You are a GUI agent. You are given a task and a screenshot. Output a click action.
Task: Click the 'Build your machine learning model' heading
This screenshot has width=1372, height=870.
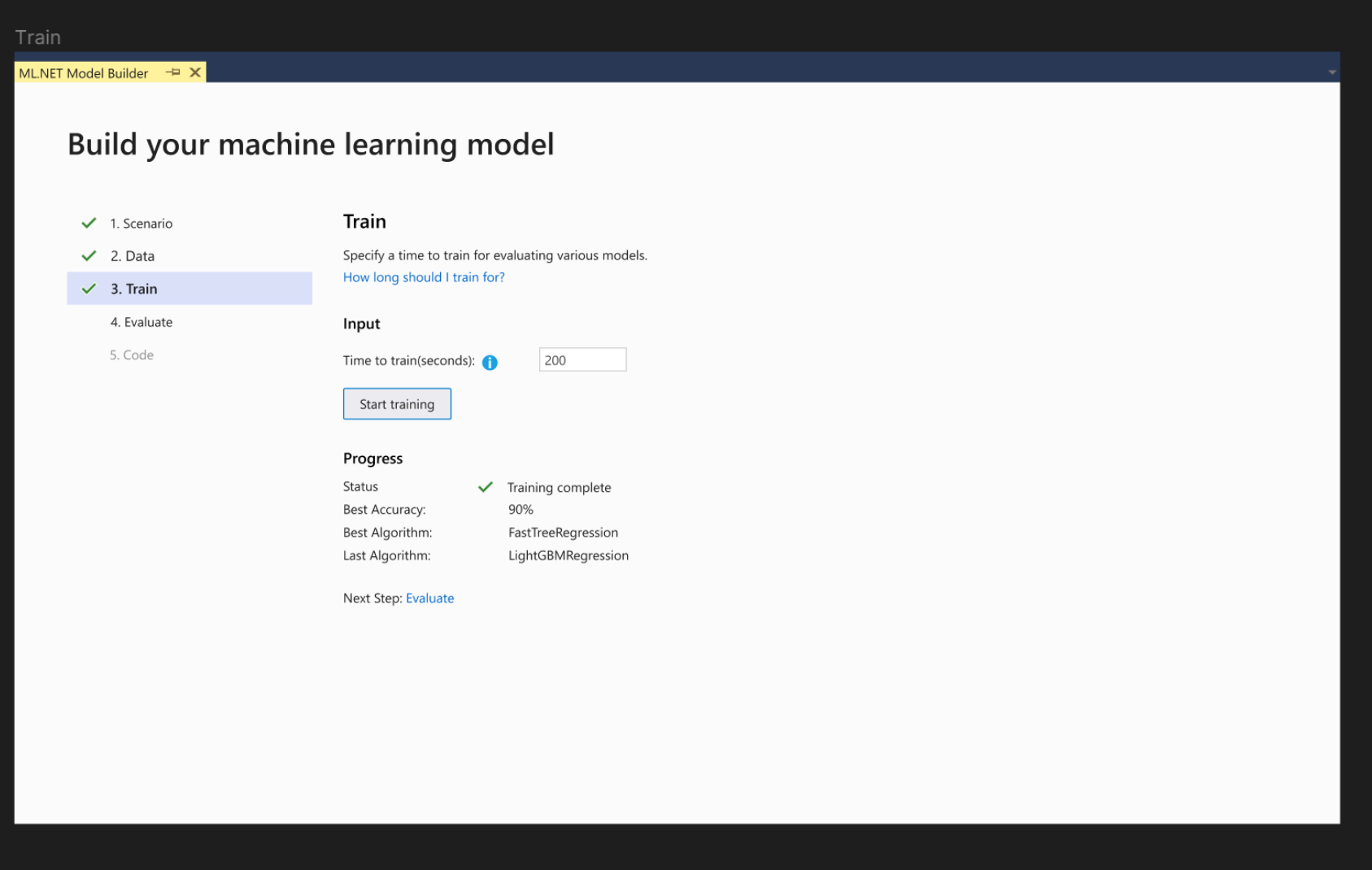(x=311, y=145)
